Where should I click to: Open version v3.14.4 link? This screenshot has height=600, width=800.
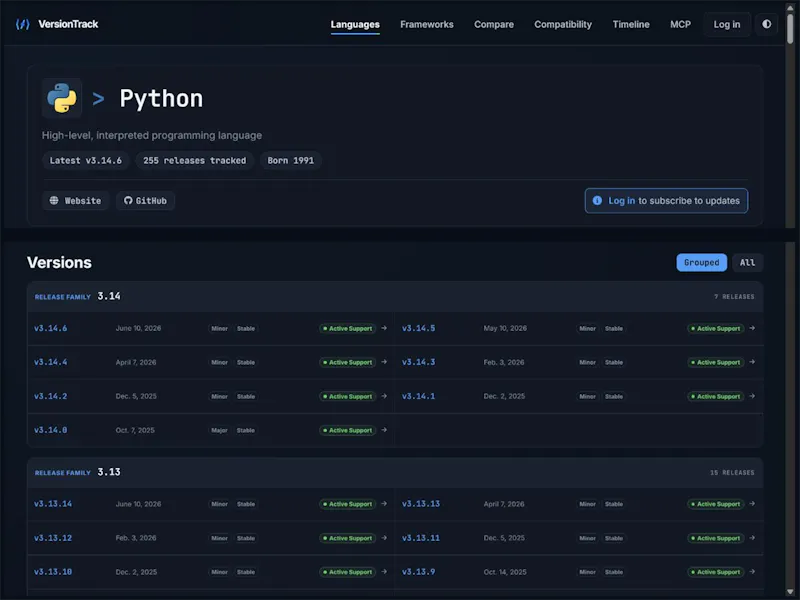coord(51,362)
